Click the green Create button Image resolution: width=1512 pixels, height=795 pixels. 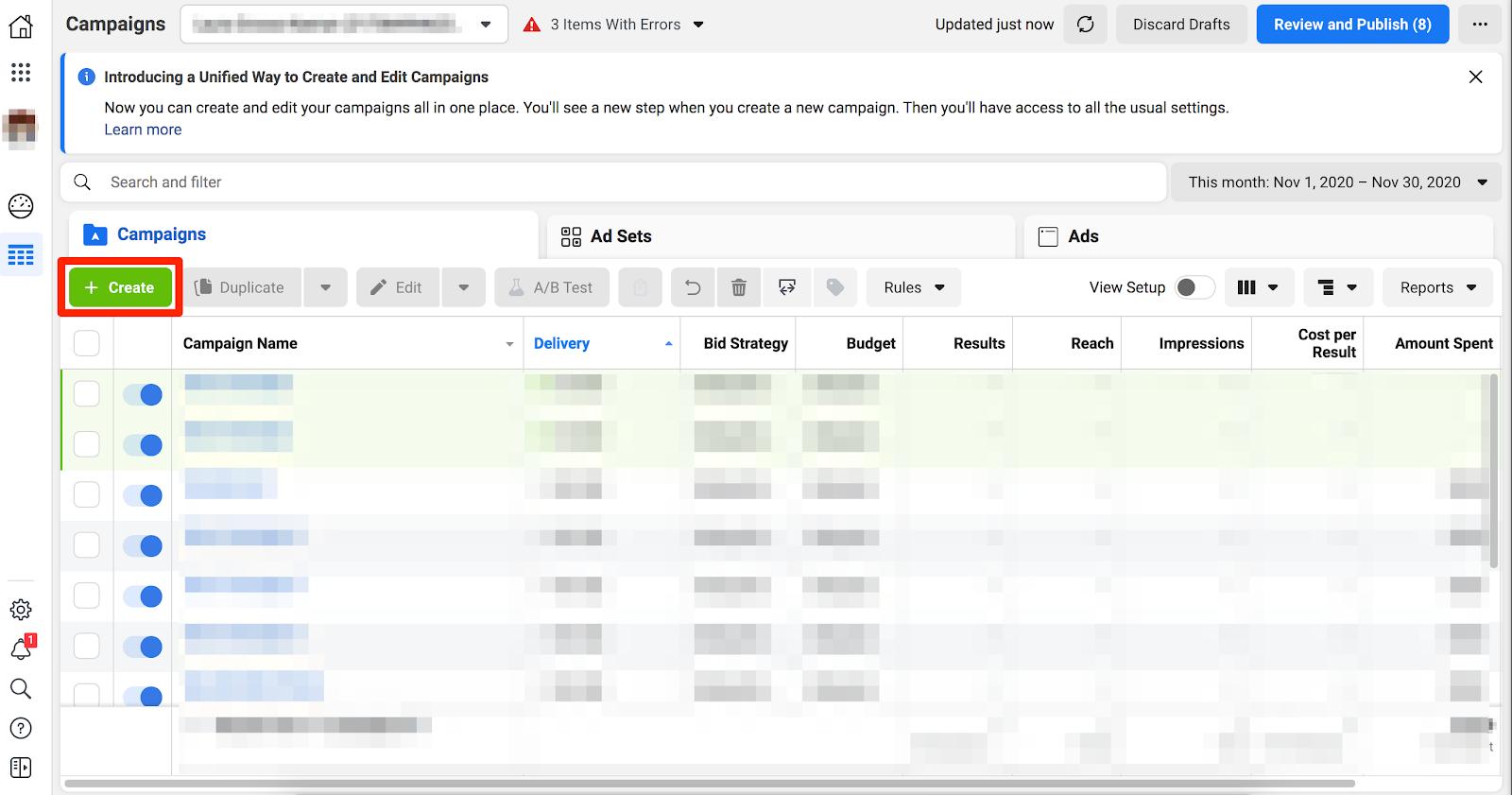[120, 287]
